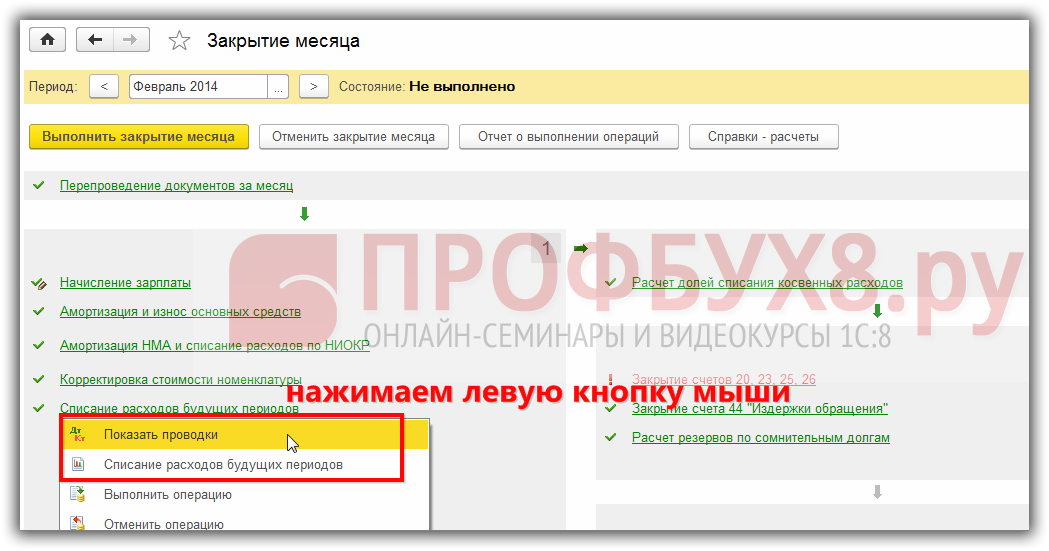
Task: Click the Период: label
Action: pos(53,87)
